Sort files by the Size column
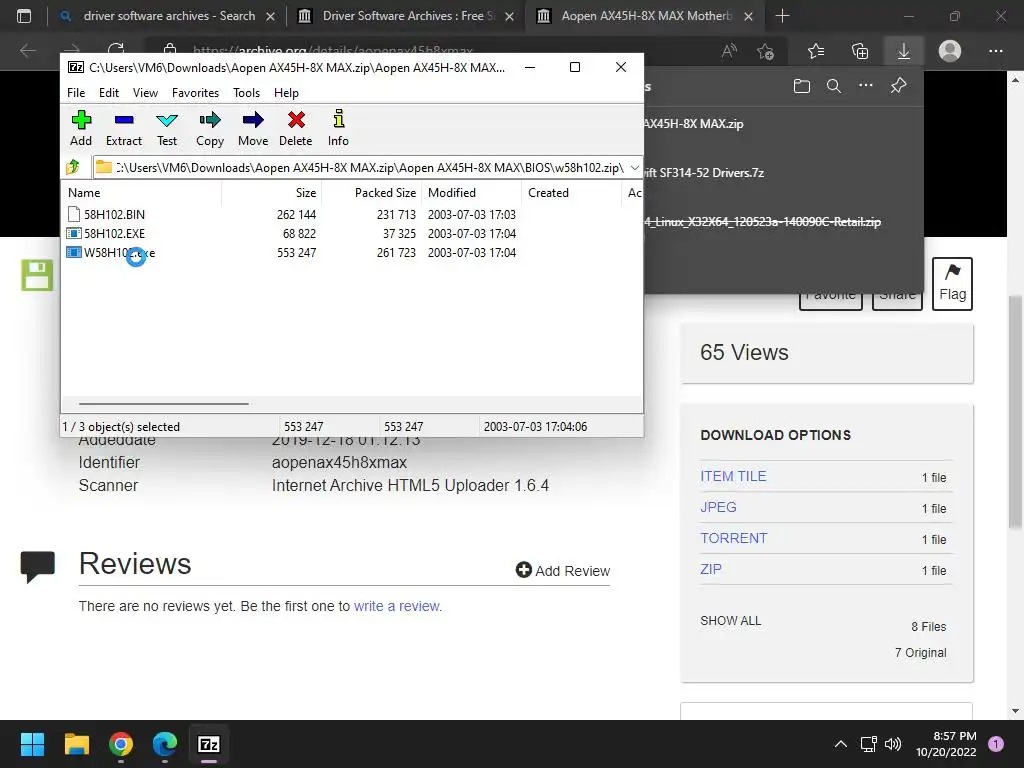 [x=271, y=193]
